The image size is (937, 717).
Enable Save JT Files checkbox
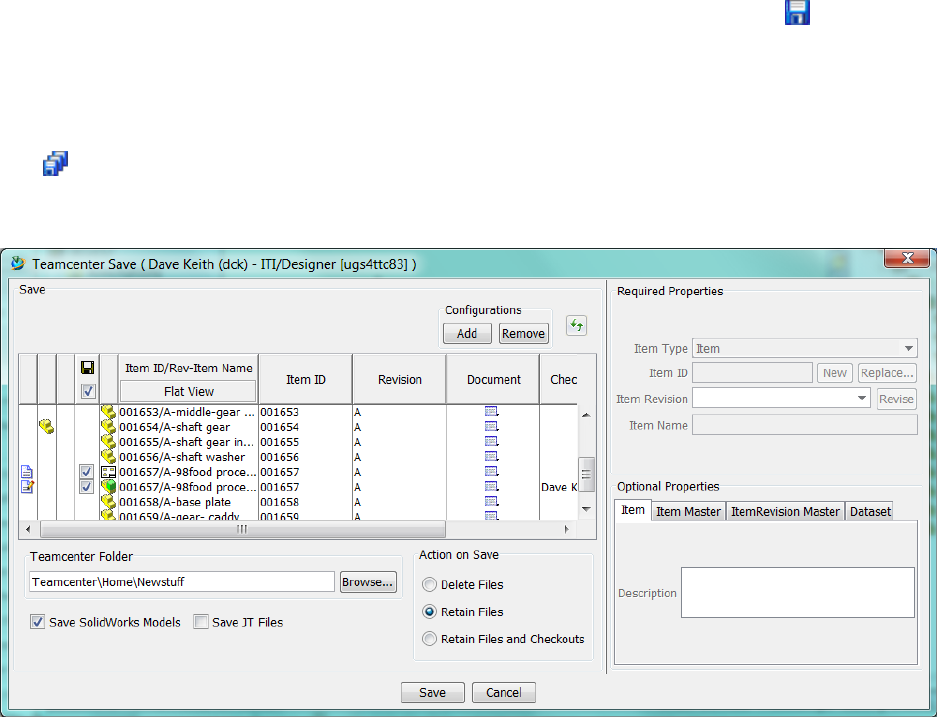click(x=201, y=622)
